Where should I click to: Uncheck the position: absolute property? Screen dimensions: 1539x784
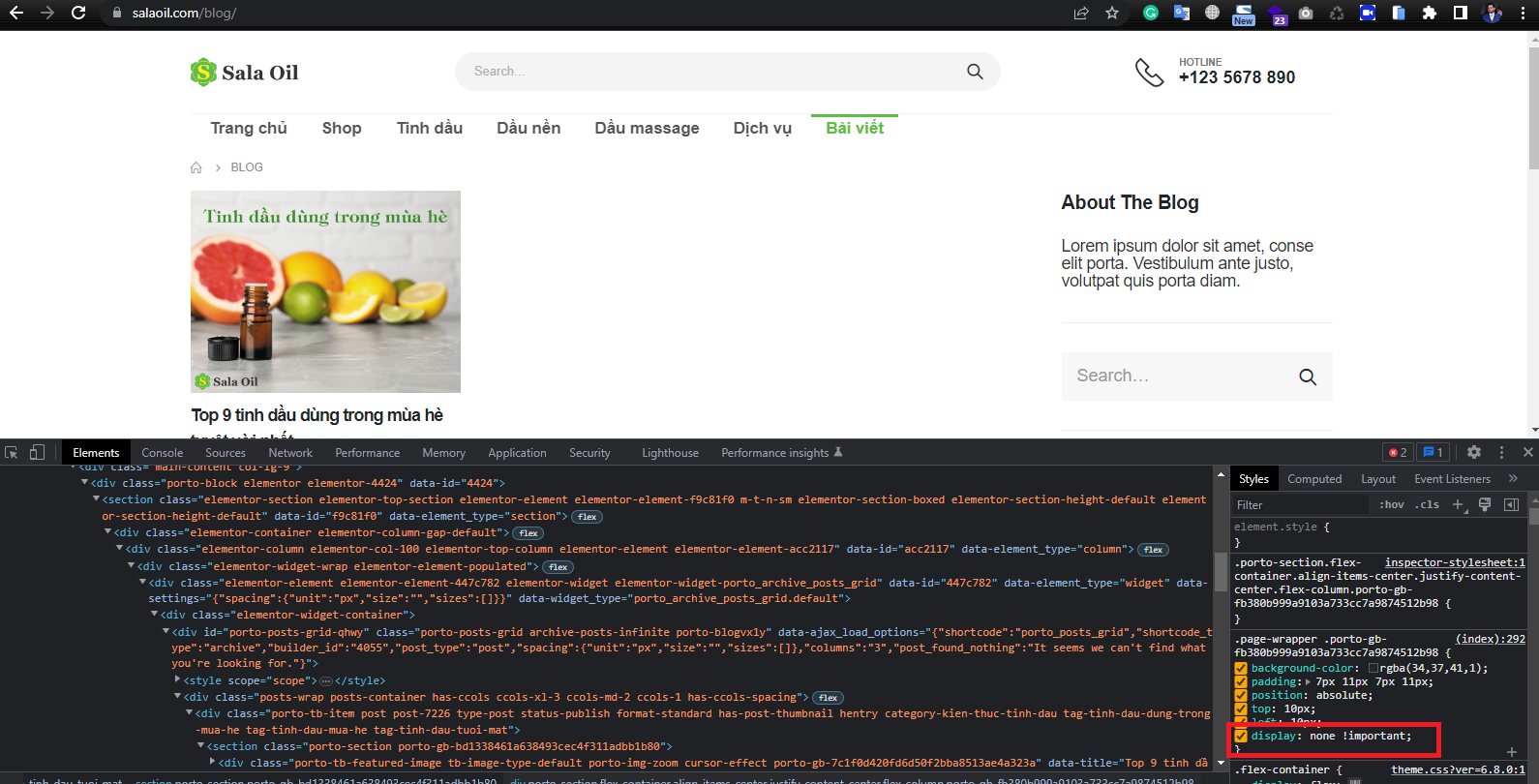tap(1241, 695)
